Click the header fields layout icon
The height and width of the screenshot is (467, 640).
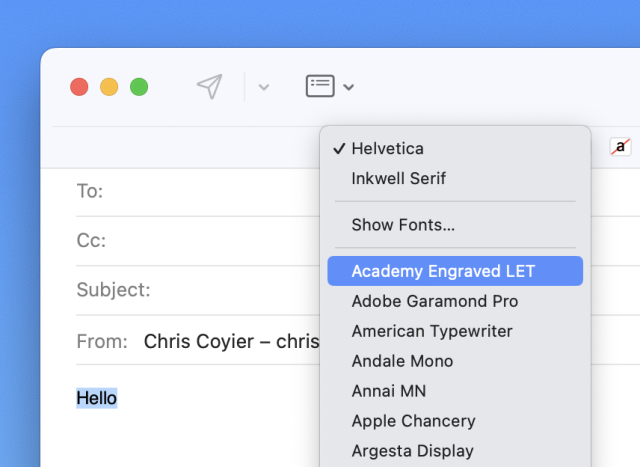click(320, 86)
